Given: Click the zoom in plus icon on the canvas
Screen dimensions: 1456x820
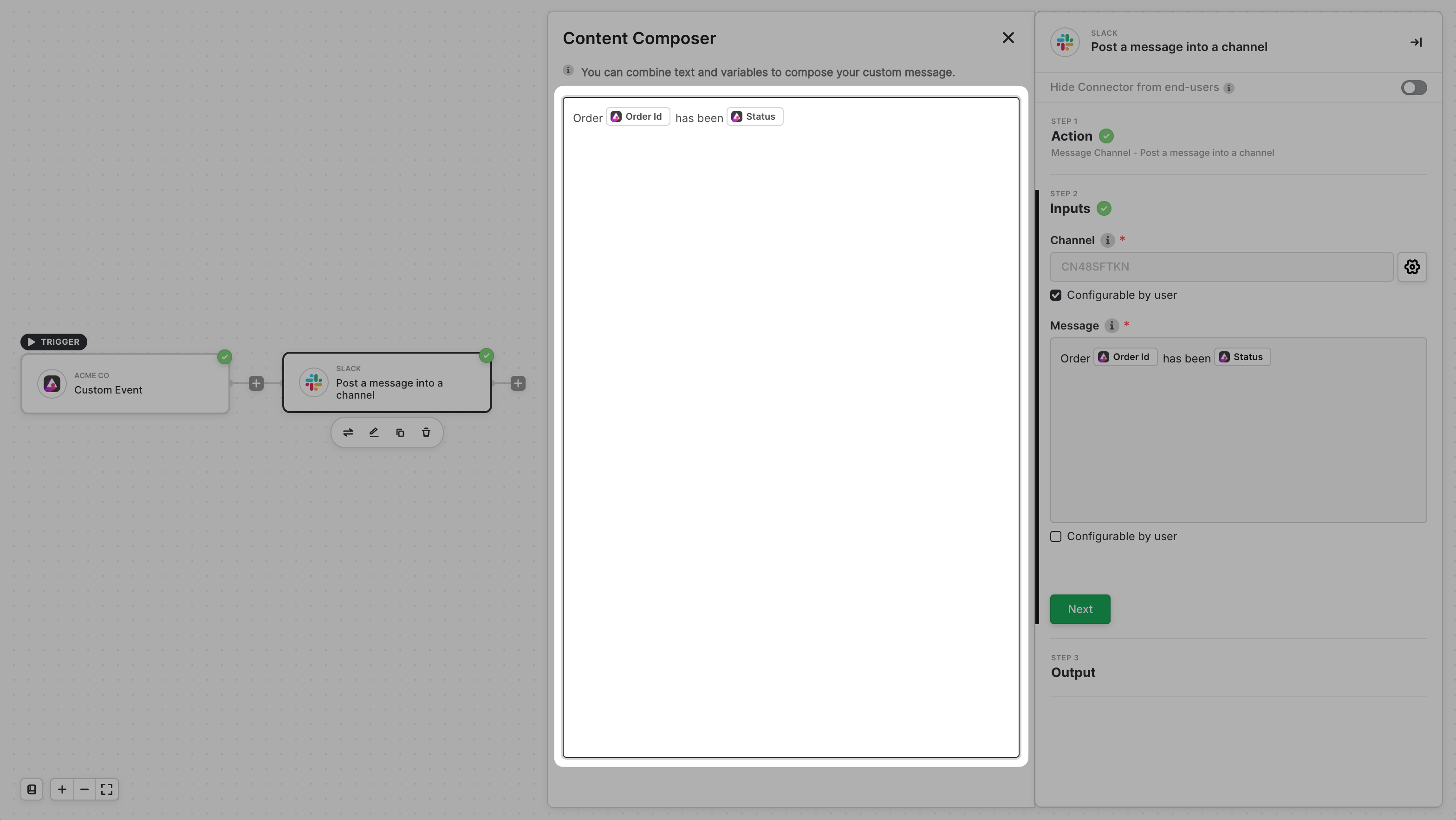Looking at the screenshot, I should 62,789.
